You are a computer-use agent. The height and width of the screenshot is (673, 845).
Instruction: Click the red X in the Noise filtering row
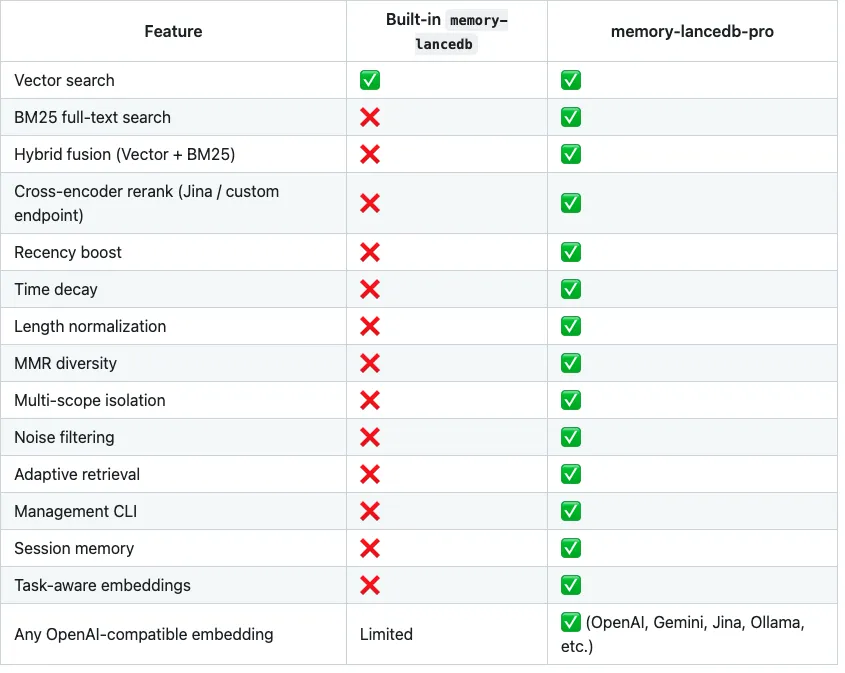tap(370, 438)
